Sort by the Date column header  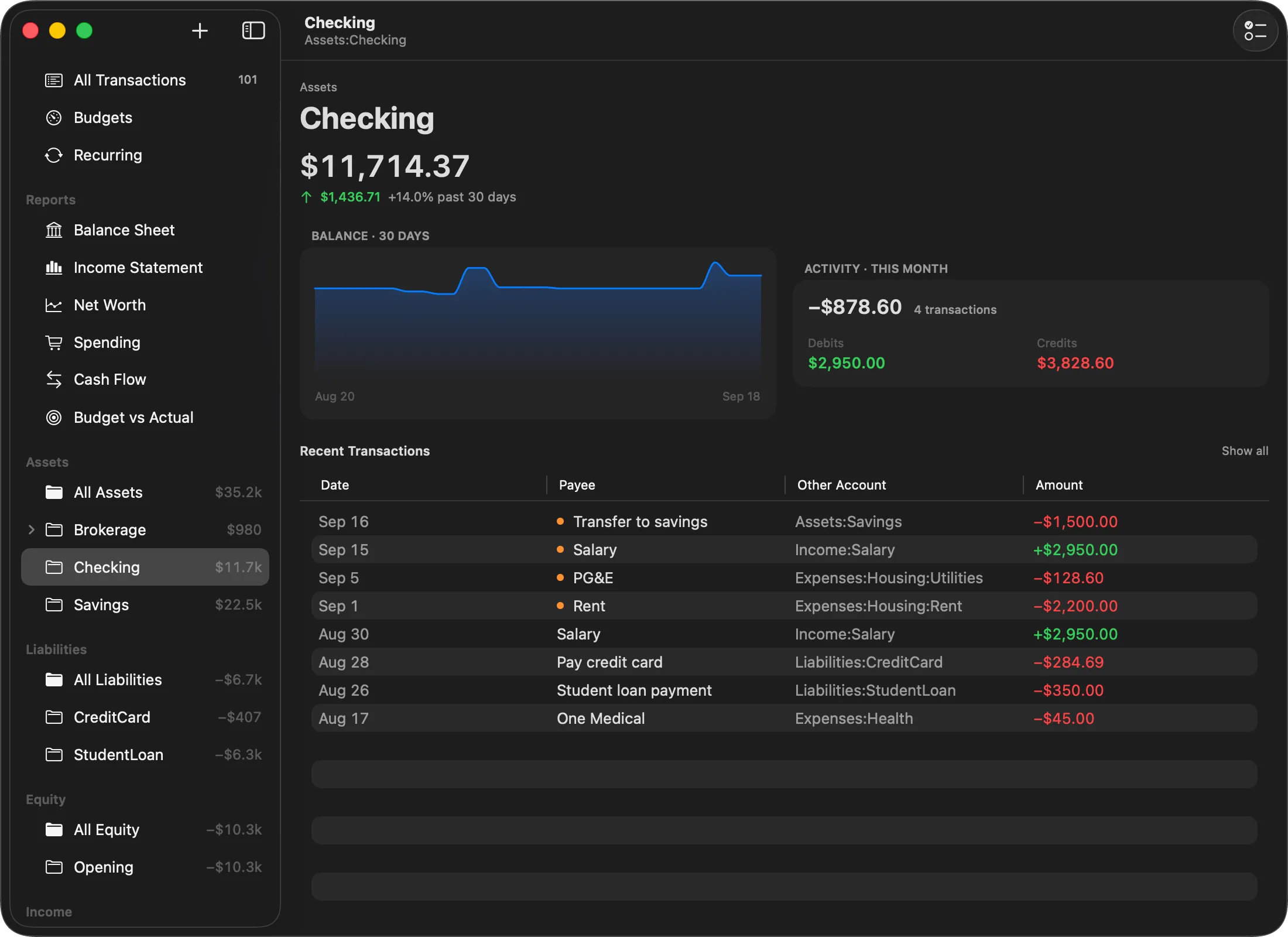(x=335, y=485)
